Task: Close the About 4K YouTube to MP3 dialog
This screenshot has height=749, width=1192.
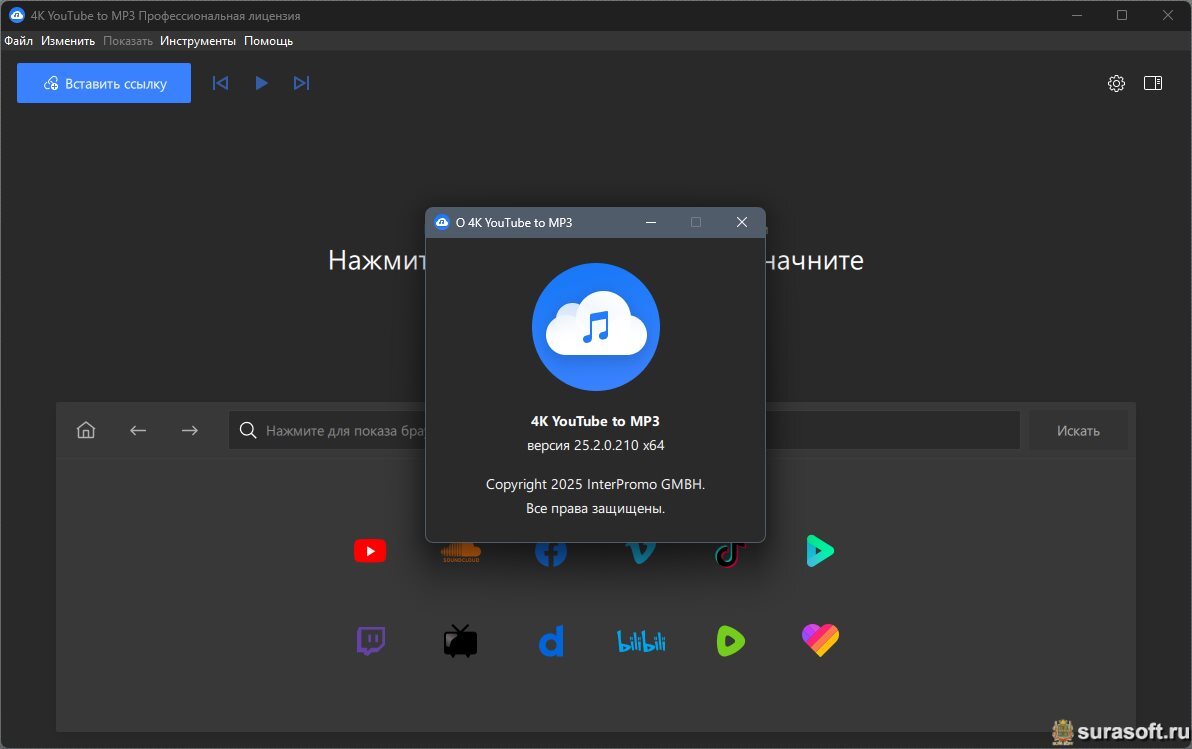Action: (x=742, y=222)
